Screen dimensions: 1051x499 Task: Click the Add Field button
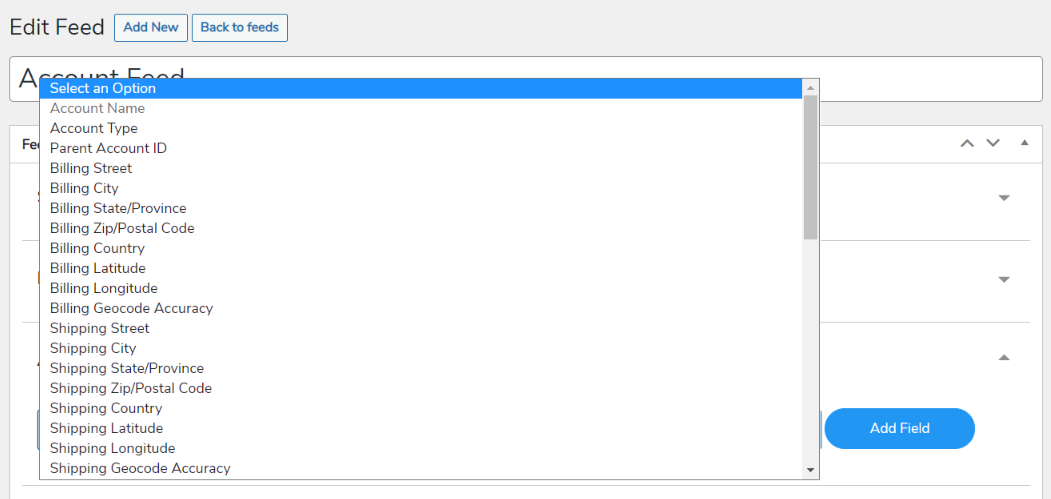[x=899, y=428]
